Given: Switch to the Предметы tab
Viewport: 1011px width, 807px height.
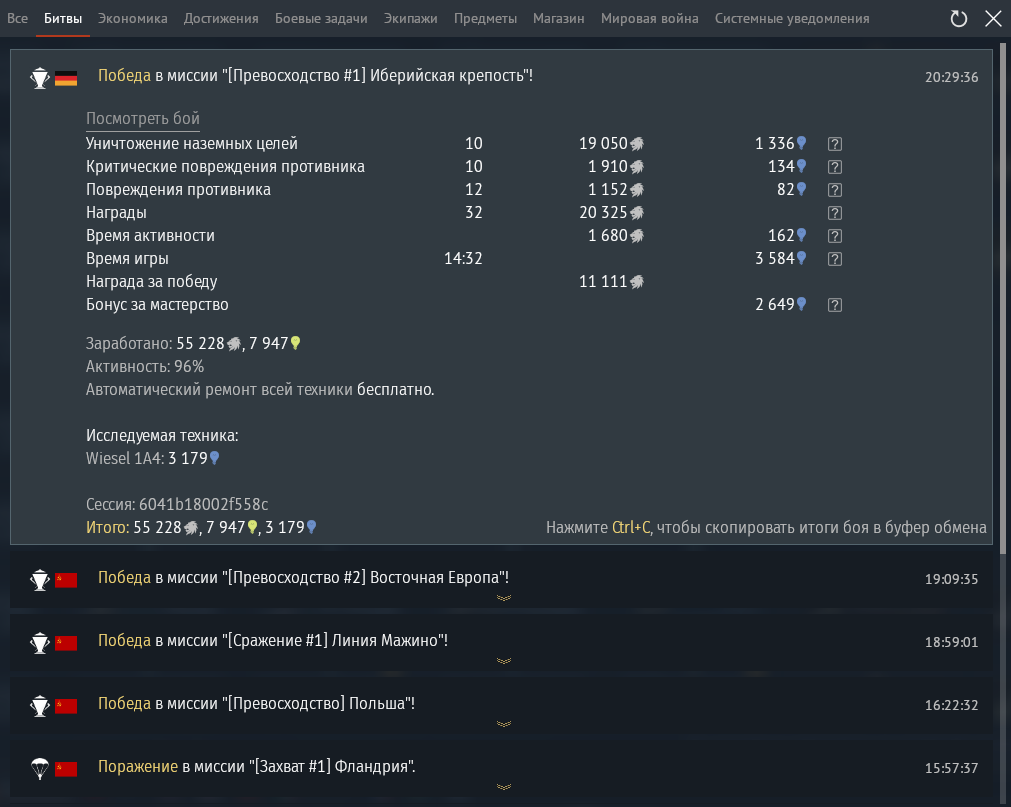Looking at the screenshot, I should [x=486, y=19].
